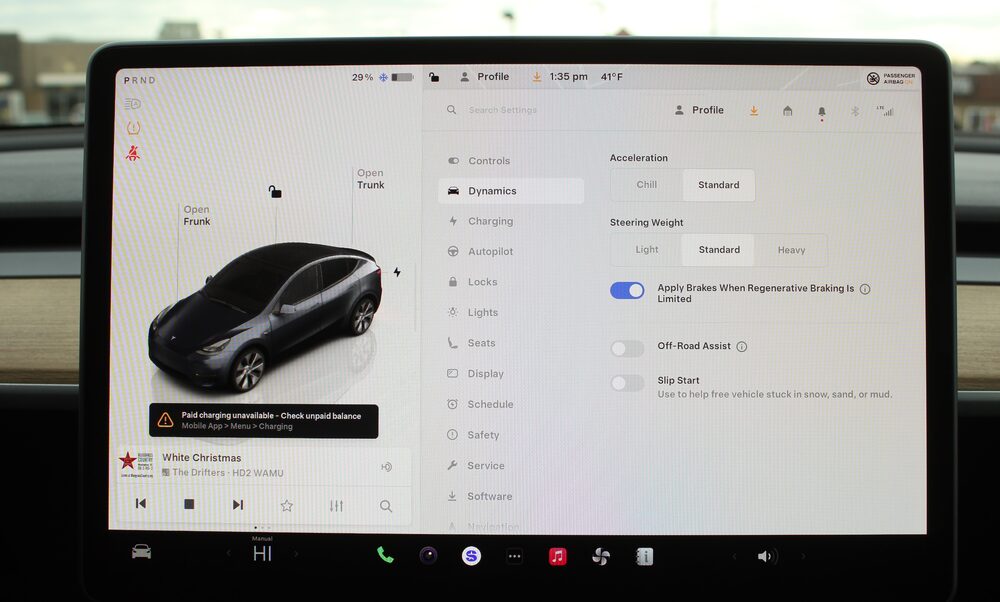
Task: Open the green Phone app in dock
Action: pos(385,556)
